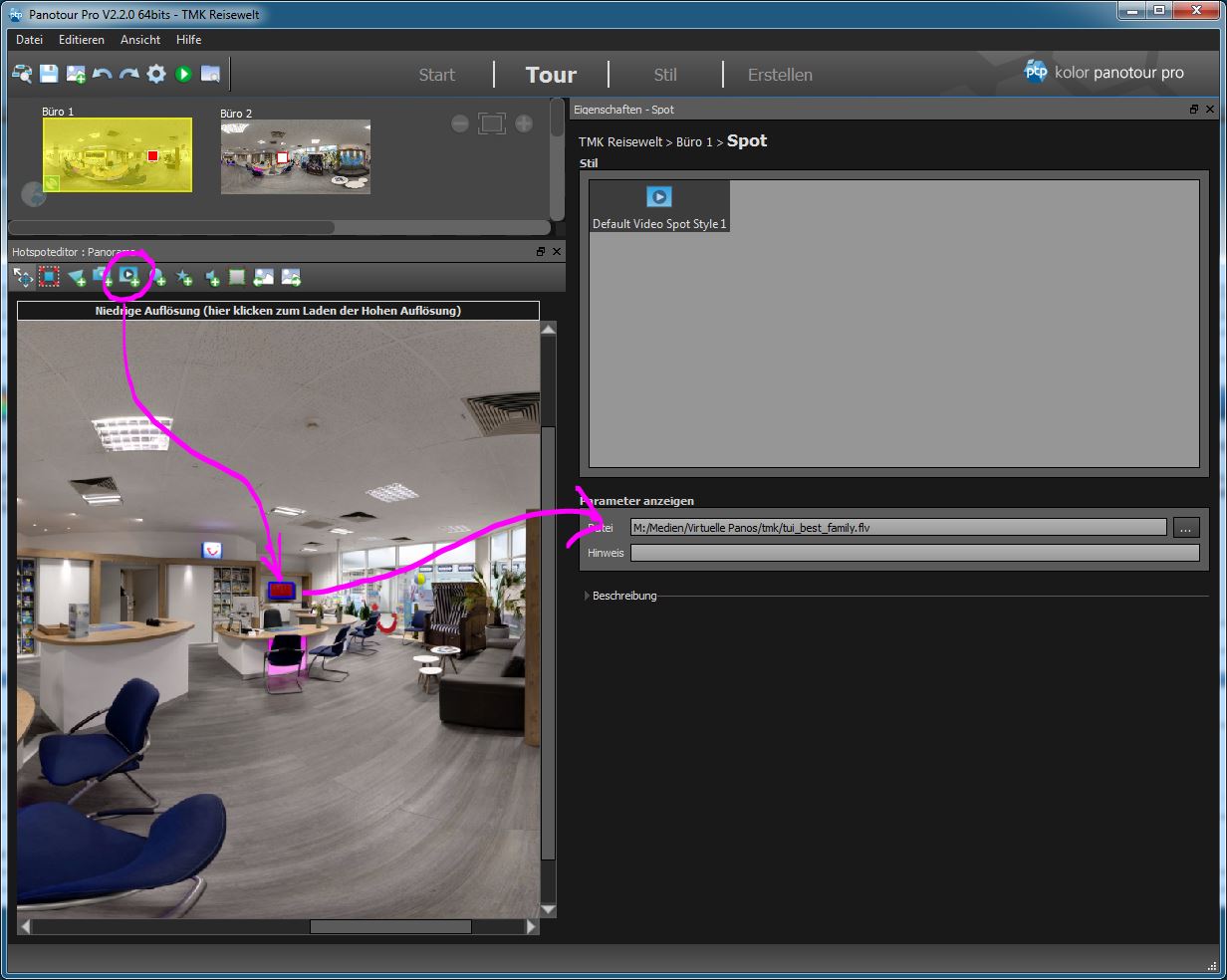The height and width of the screenshot is (980, 1227).
Task: Toggle fit-to-view frame icon in panorama strip
Action: click(491, 123)
